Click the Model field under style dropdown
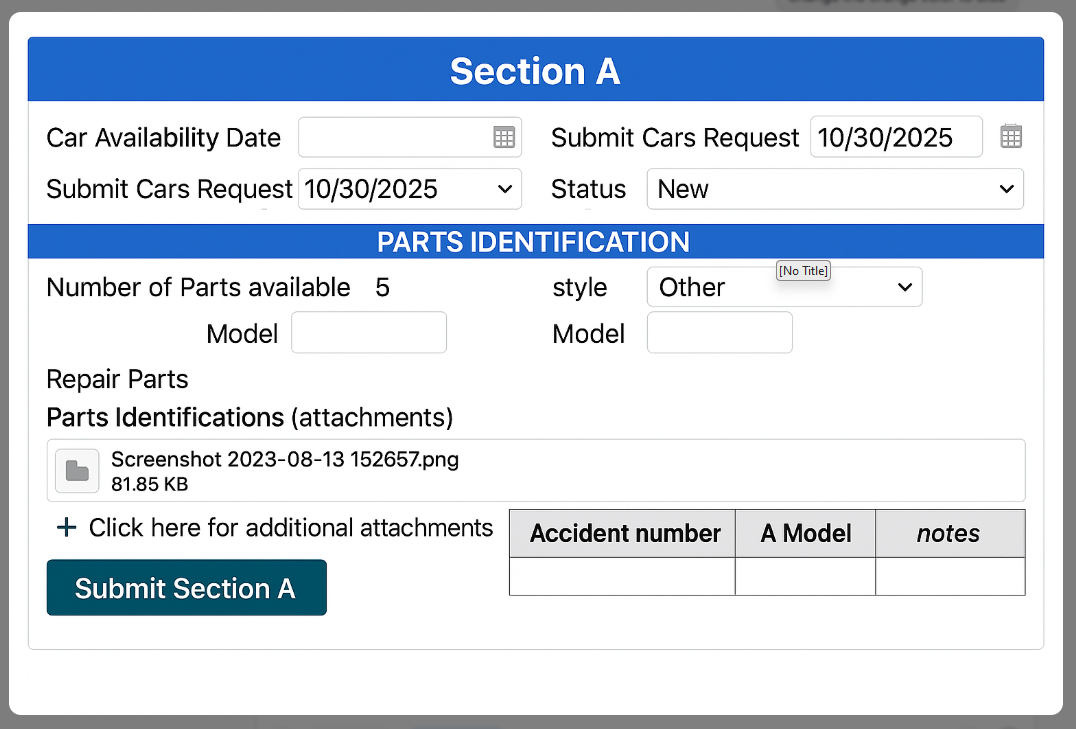The height and width of the screenshot is (729, 1076). 720,333
